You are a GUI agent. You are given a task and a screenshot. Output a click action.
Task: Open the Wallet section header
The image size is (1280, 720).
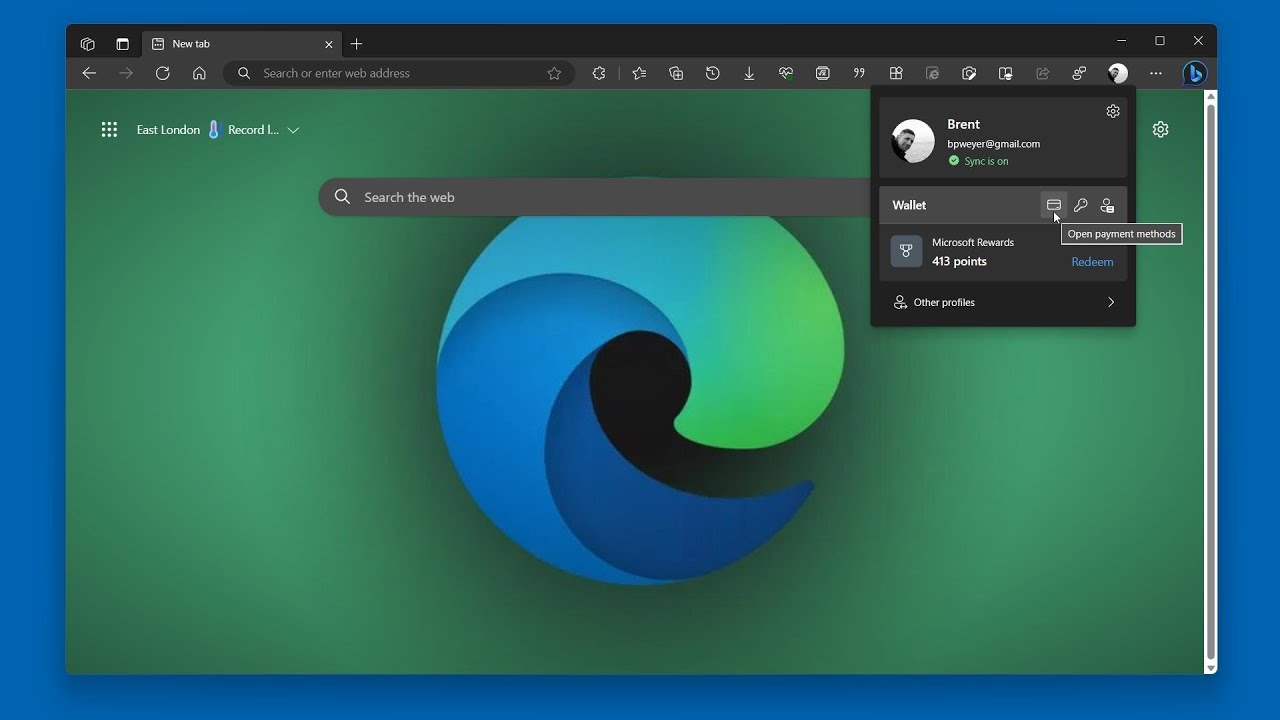click(x=909, y=205)
